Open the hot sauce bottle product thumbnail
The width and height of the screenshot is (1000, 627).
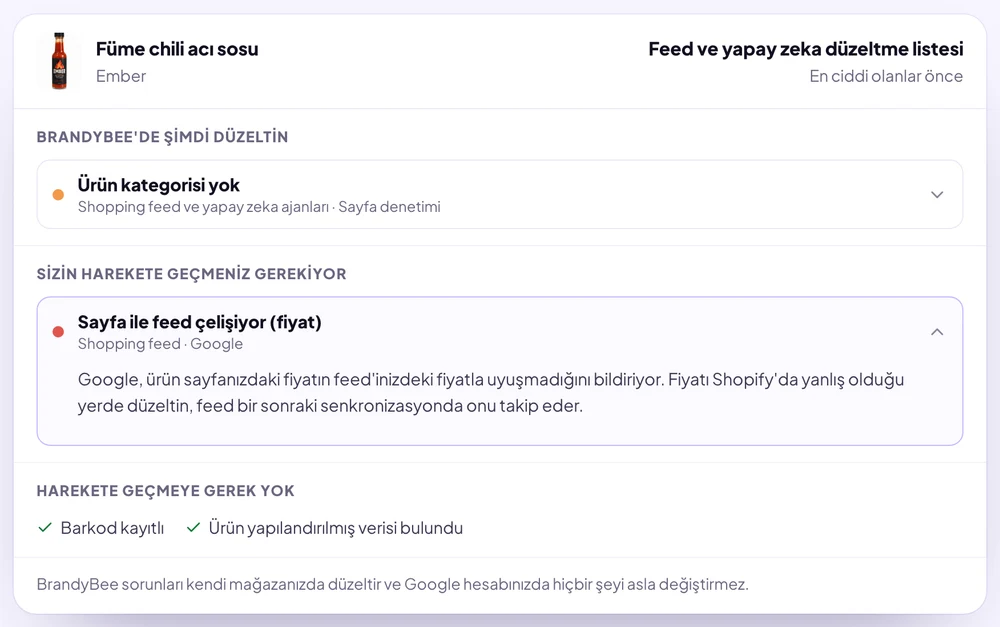59,61
